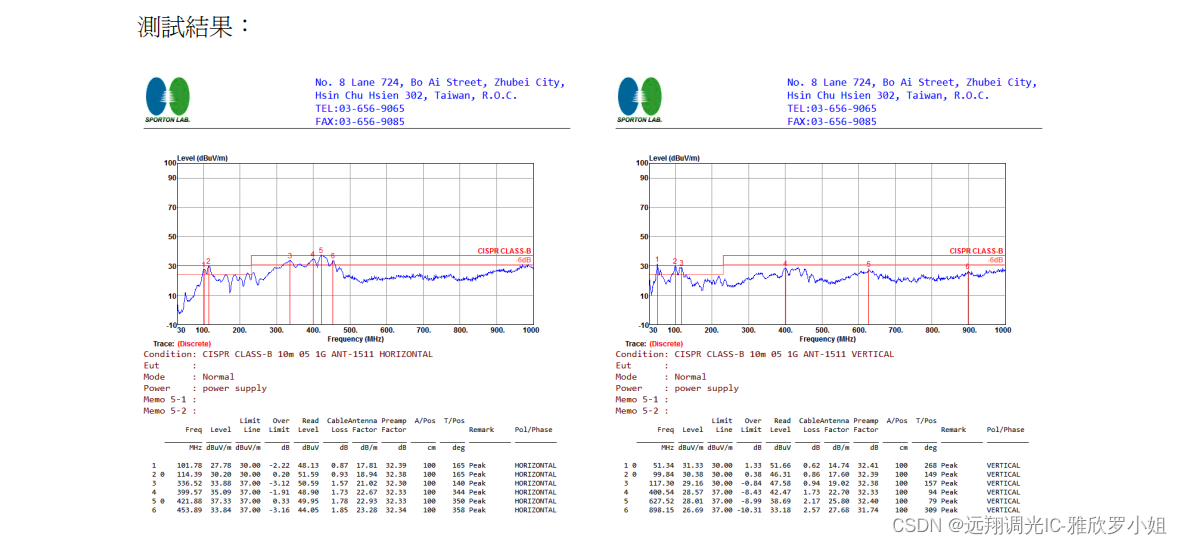Screen dimensions: 1182x544
Task: Select cable loss value 1.85
Action: point(340,510)
